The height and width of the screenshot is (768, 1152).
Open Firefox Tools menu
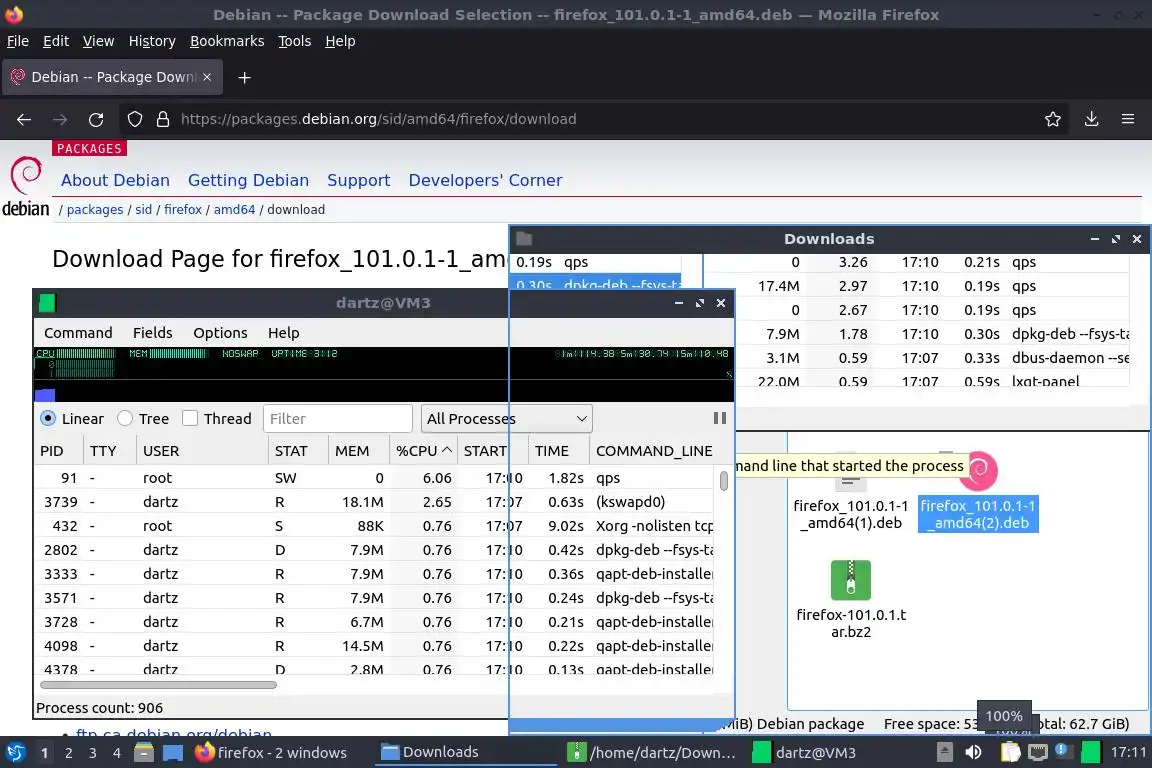point(295,41)
